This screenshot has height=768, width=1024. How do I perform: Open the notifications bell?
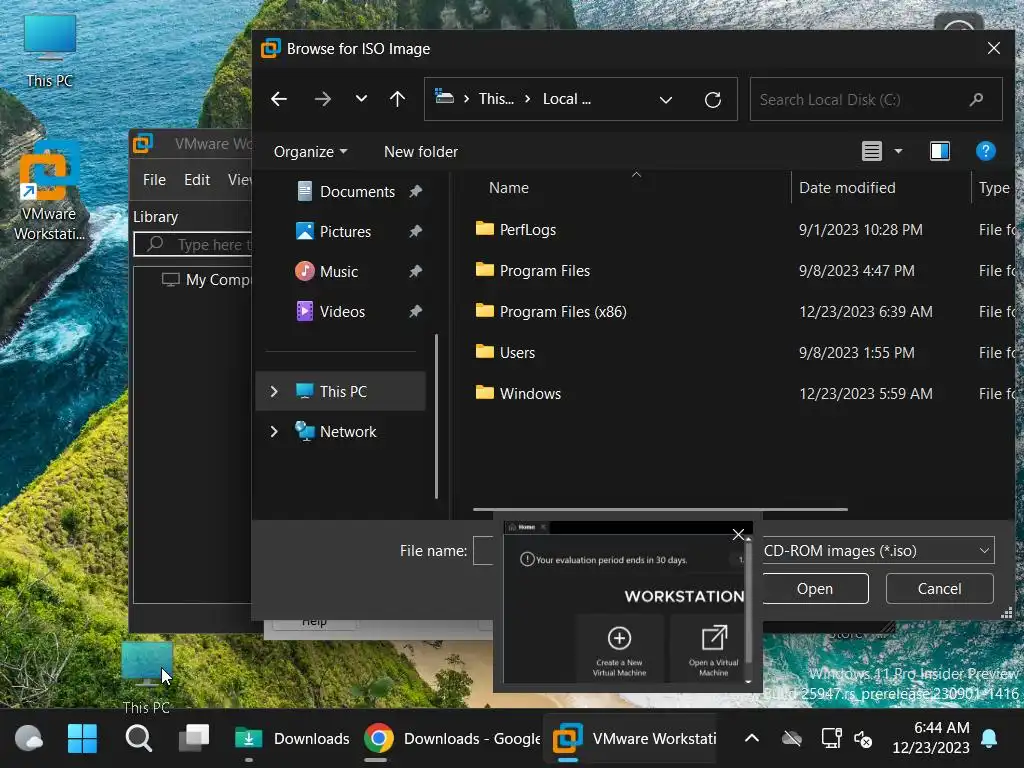coord(989,739)
